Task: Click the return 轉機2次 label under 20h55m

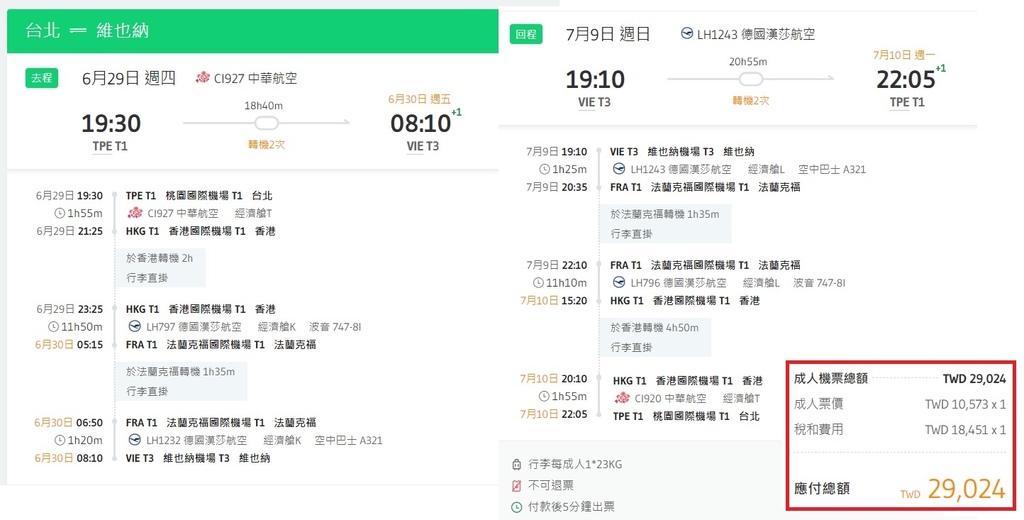Action: pos(748,101)
